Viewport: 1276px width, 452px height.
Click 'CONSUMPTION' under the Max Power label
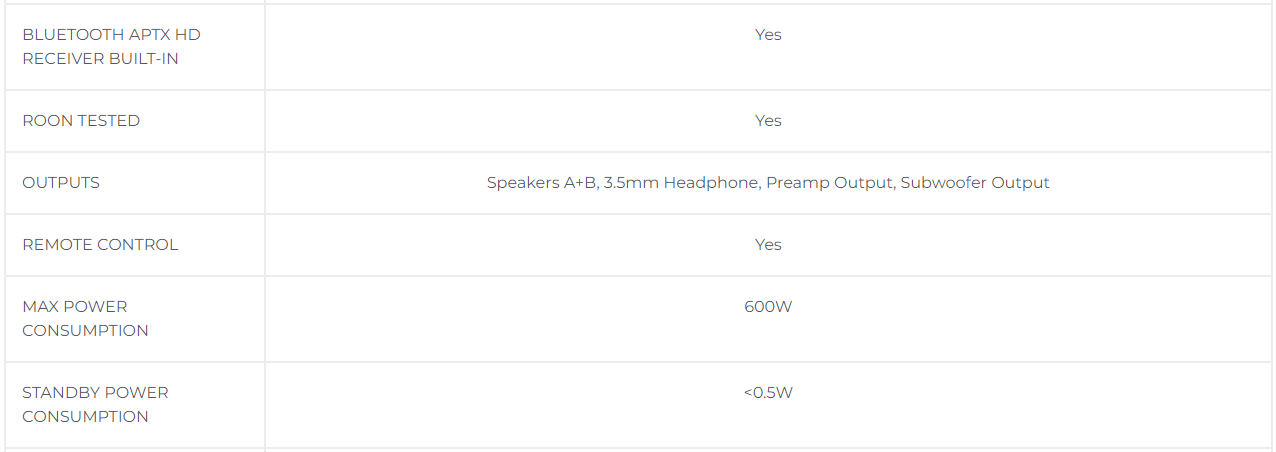[85, 331]
